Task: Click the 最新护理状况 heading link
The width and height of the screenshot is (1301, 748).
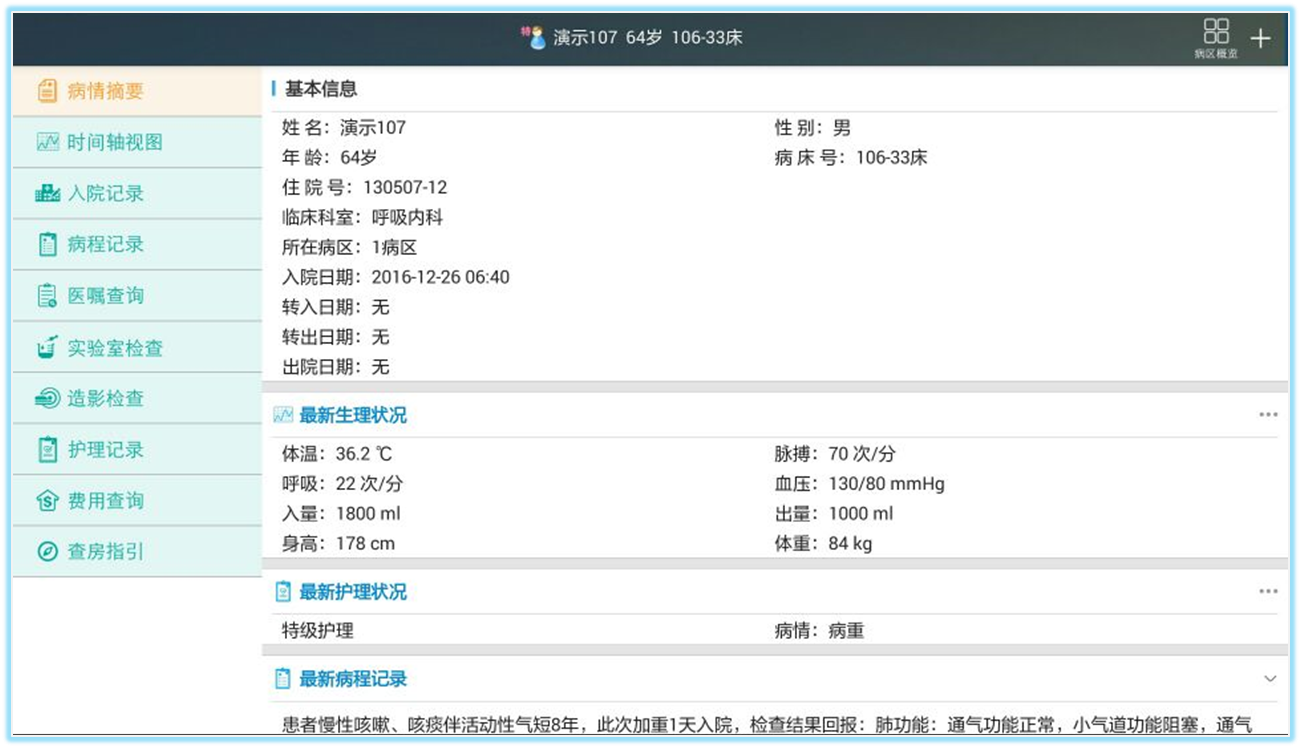Action: point(352,592)
